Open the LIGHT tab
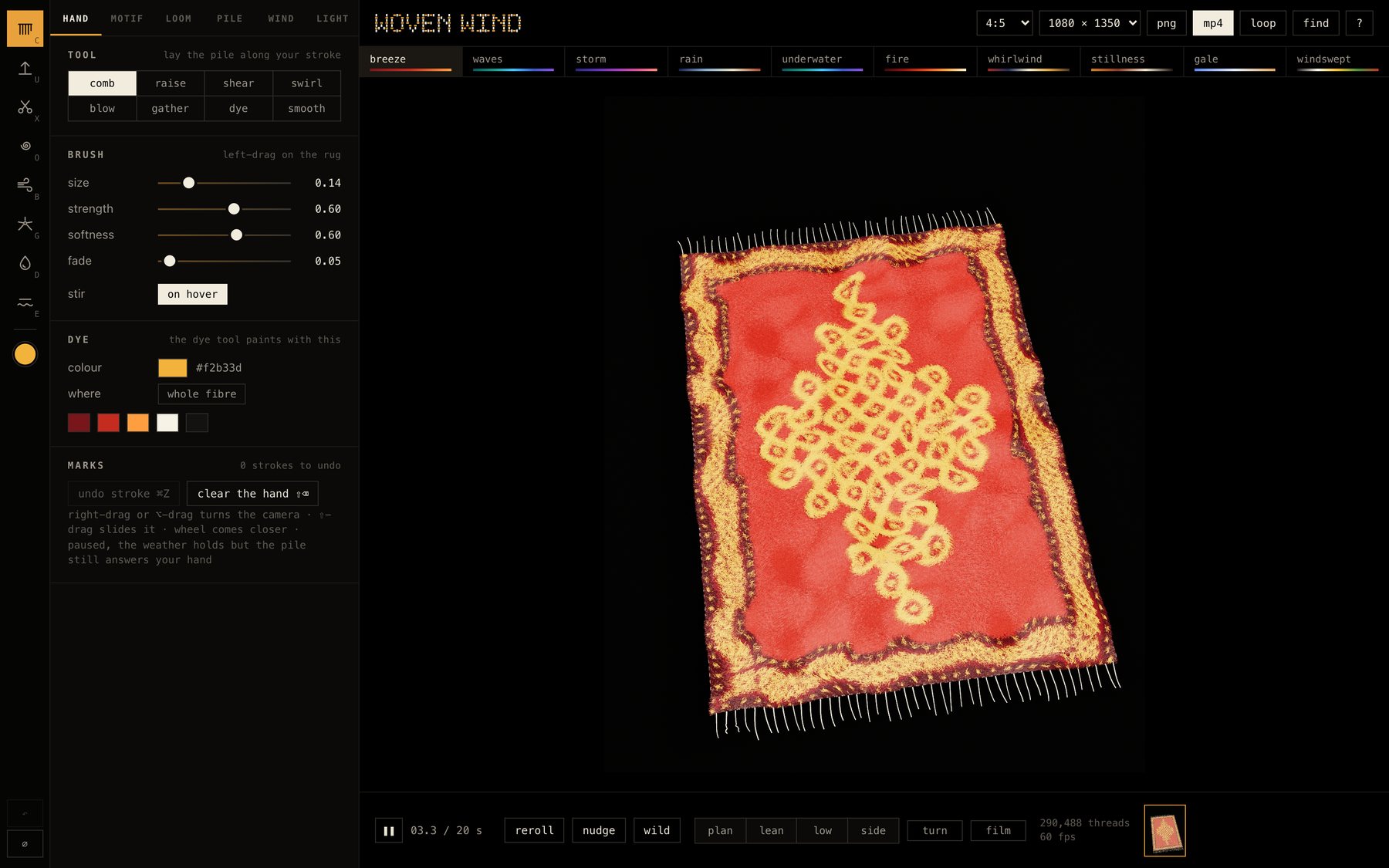 coord(333,19)
